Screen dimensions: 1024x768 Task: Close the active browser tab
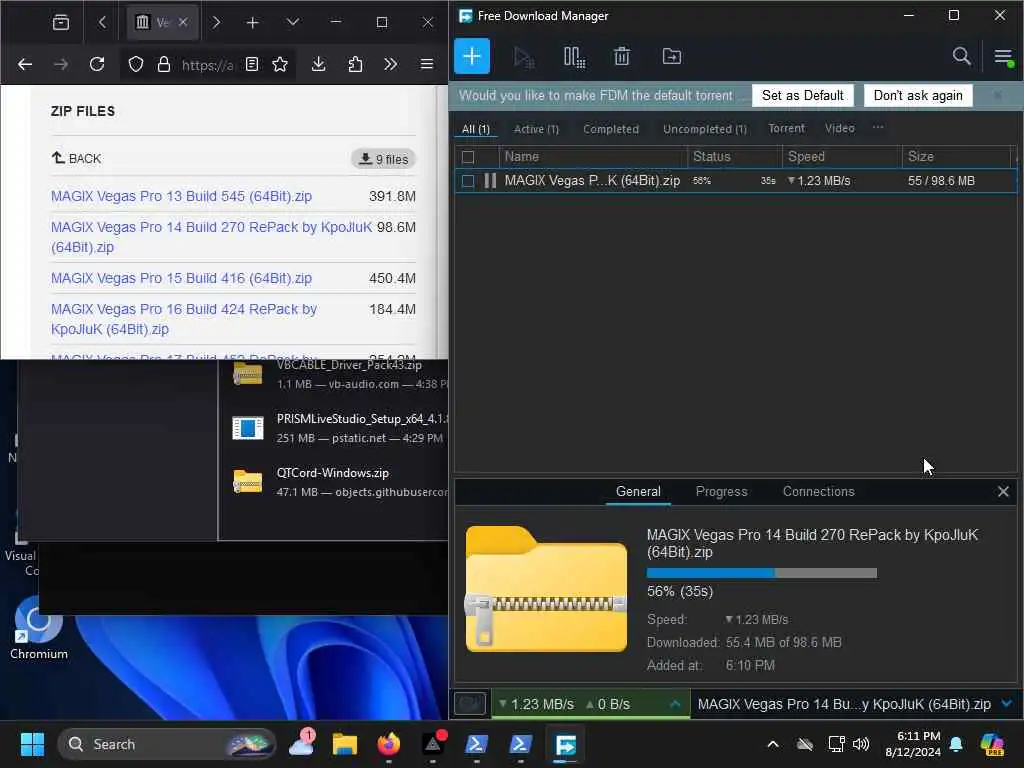tap(184, 22)
